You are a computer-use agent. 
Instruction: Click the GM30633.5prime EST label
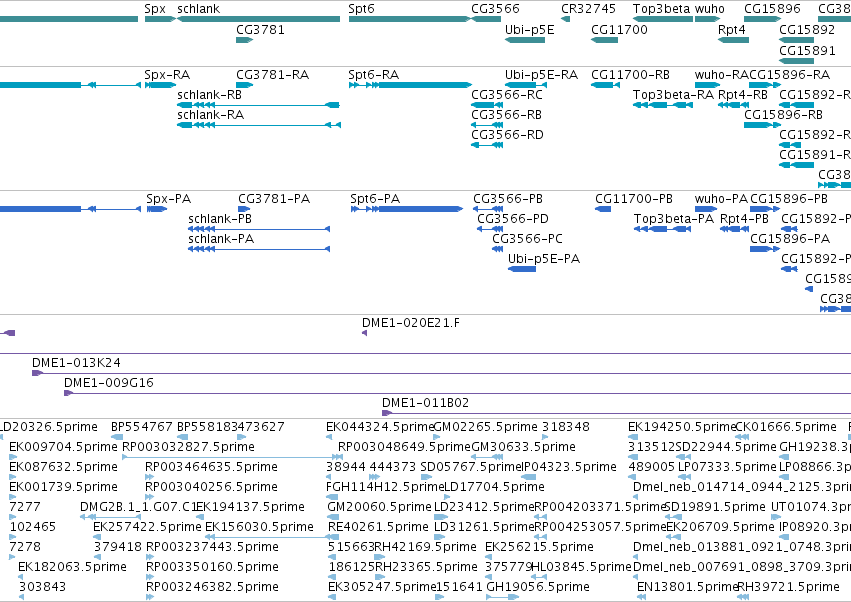[x=523, y=447]
